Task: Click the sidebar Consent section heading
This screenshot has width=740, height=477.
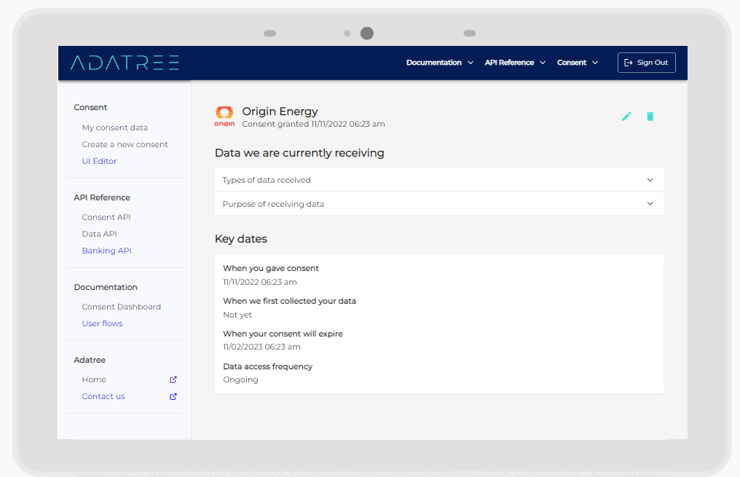Action: click(90, 108)
